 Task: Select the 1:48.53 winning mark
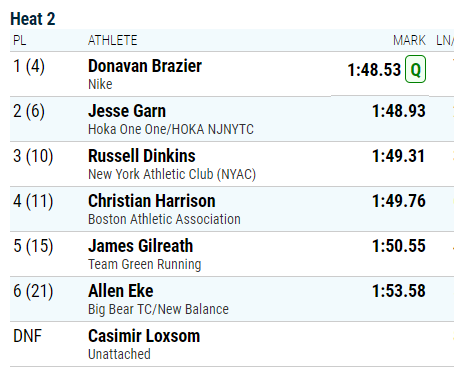[x=374, y=70]
